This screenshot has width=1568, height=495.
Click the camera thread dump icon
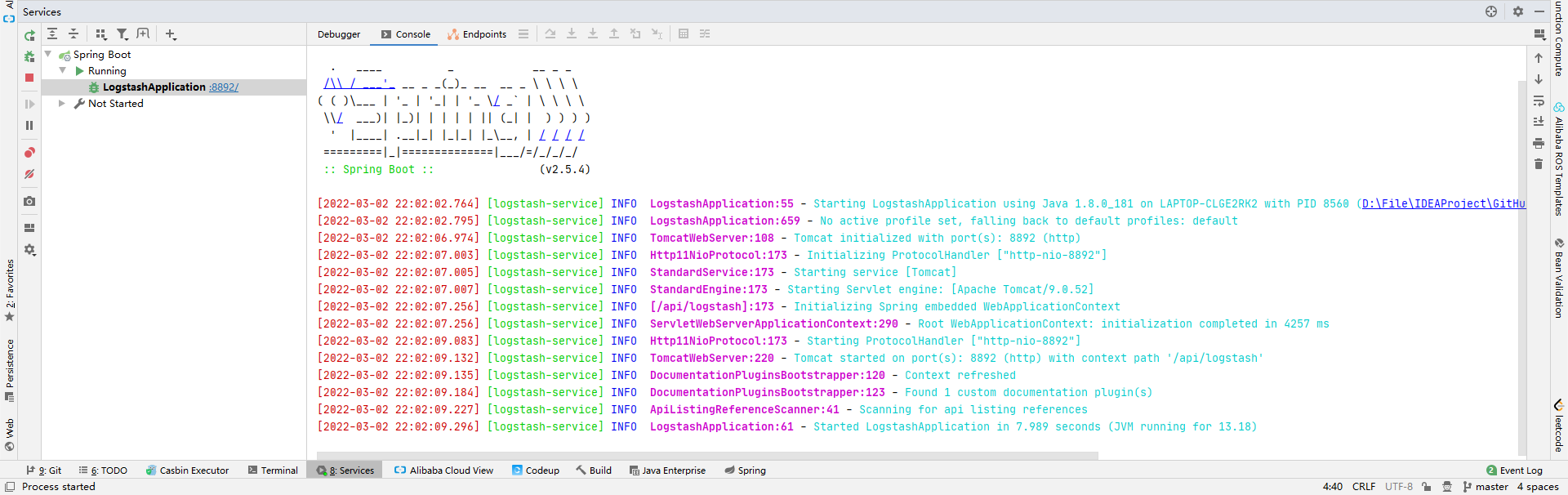tap(29, 201)
